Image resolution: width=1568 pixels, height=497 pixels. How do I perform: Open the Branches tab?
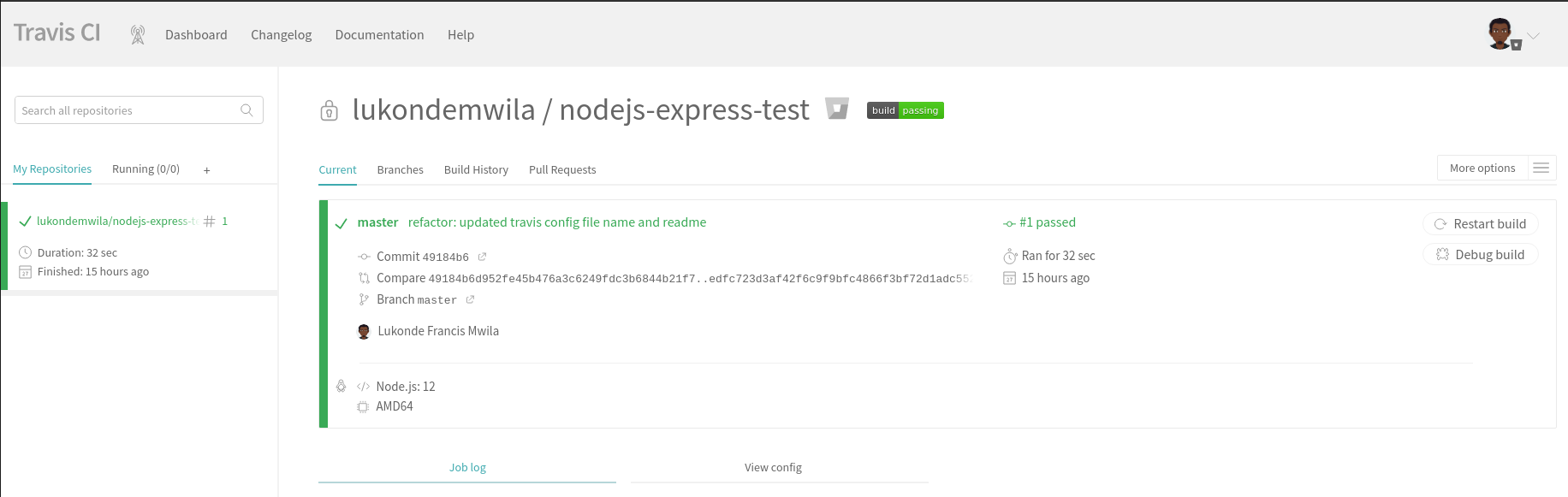pos(400,170)
